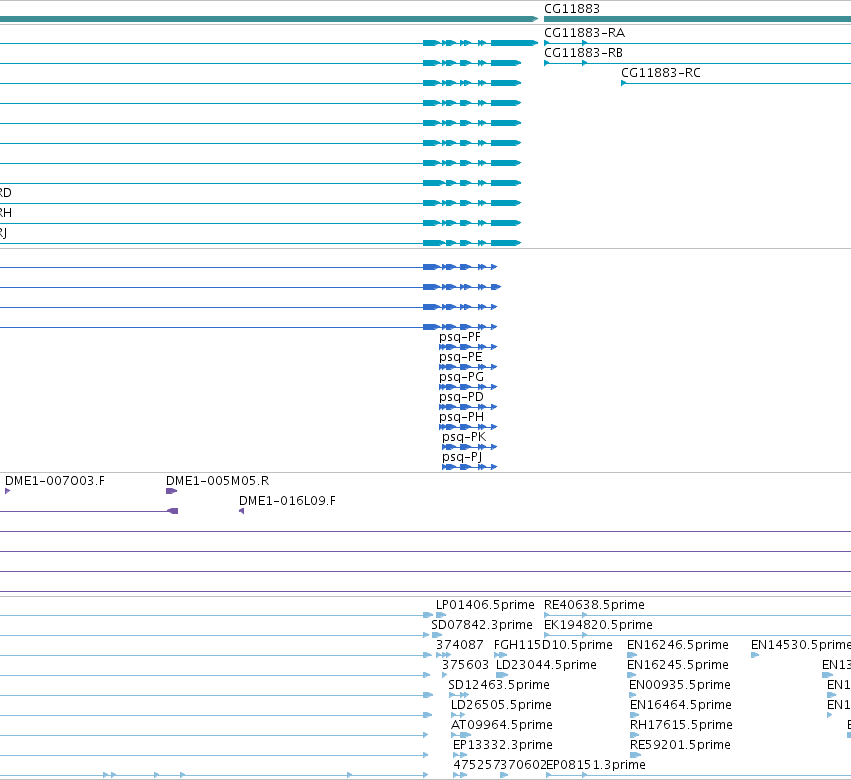Screen dimensions: 851x780
Task: Click the DME1-007O03.F BAC end label
Action: (x=55, y=481)
